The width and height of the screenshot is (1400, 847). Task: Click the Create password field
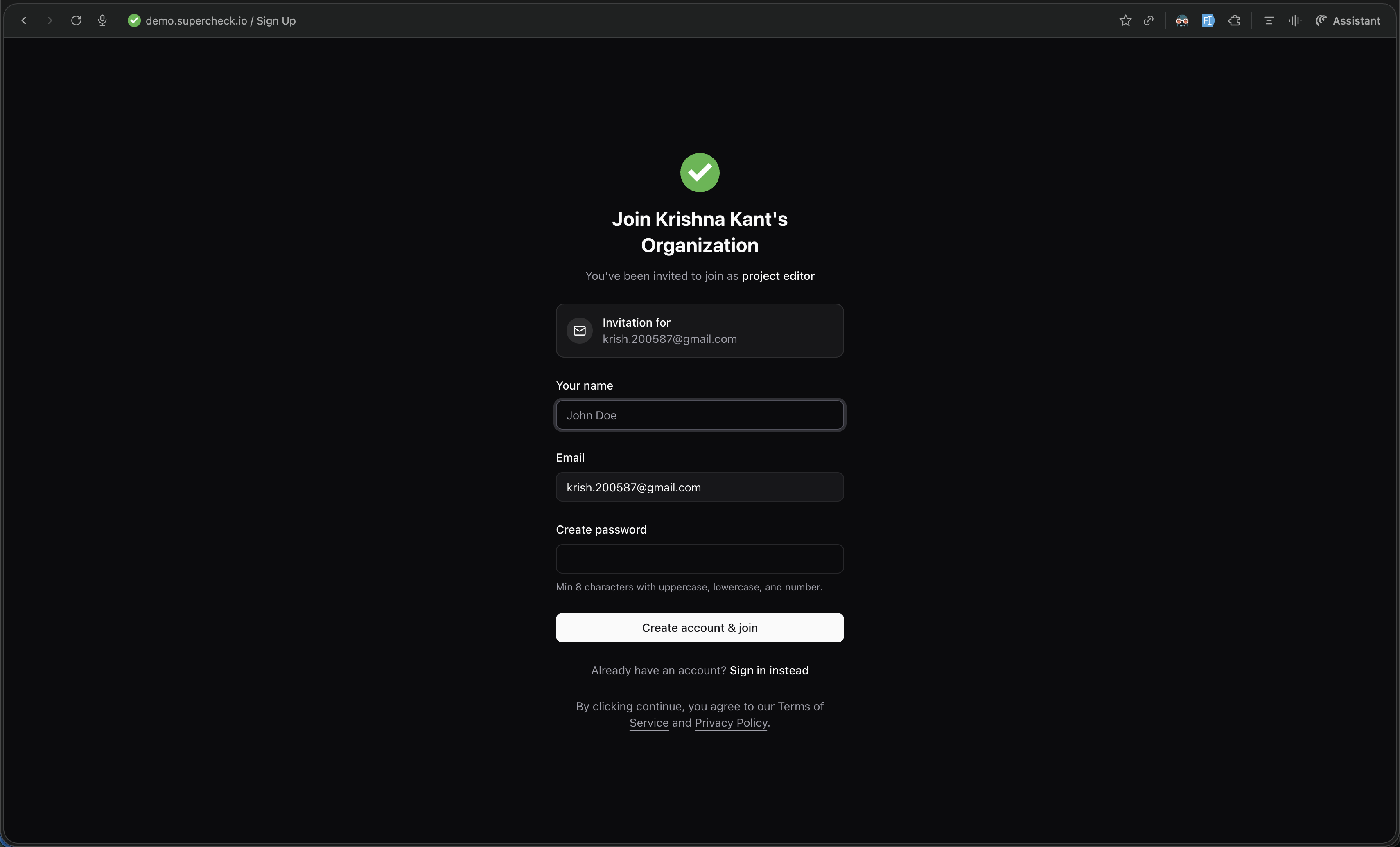699,559
